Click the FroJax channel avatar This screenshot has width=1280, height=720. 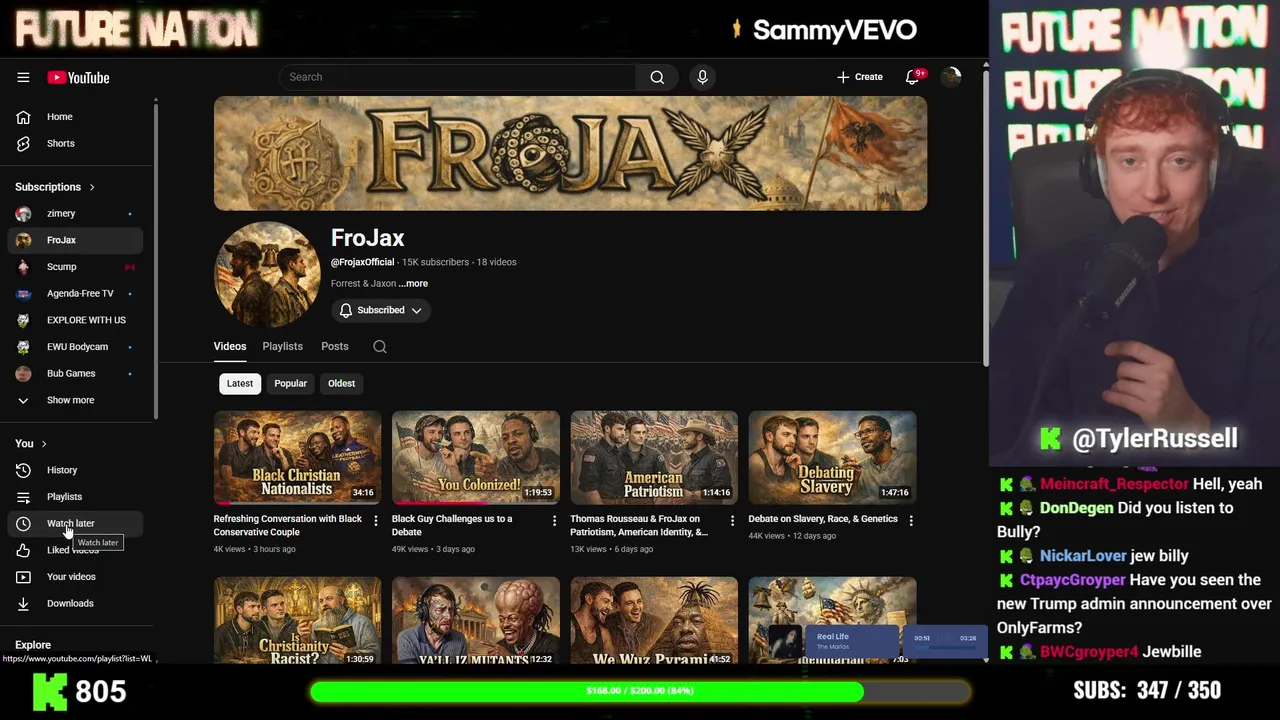pyautogui.click(x=267, y=274)
